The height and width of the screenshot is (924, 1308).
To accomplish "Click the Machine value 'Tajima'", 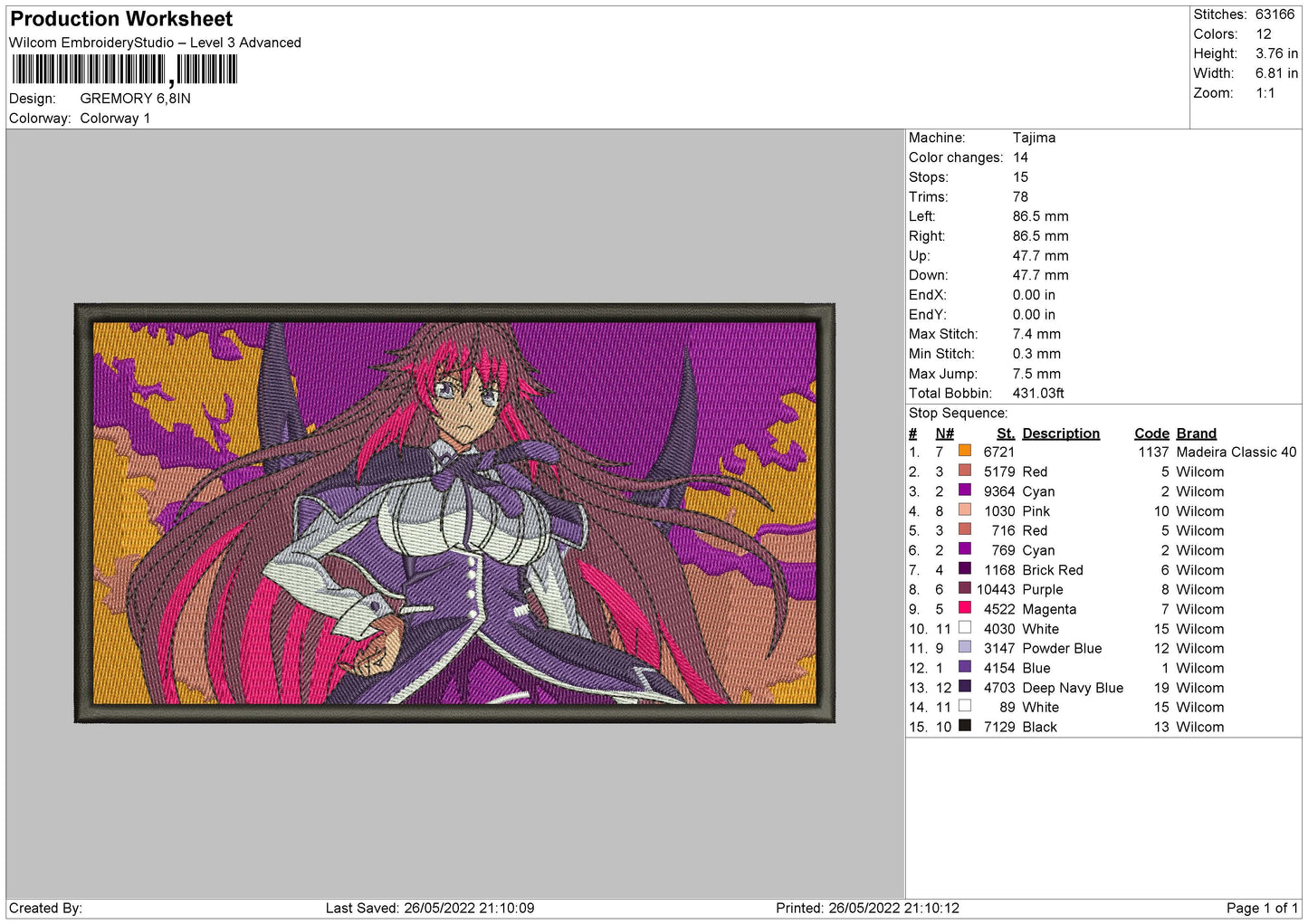I will pos(1034,138).
